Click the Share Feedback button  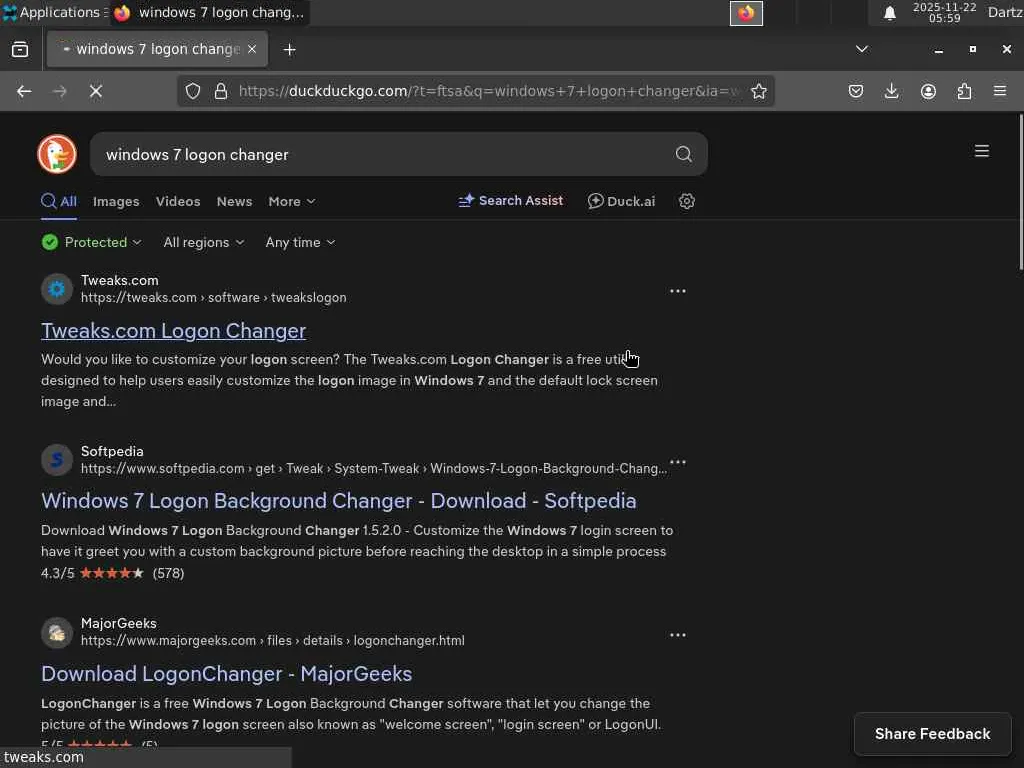click(x=932, y=734)
